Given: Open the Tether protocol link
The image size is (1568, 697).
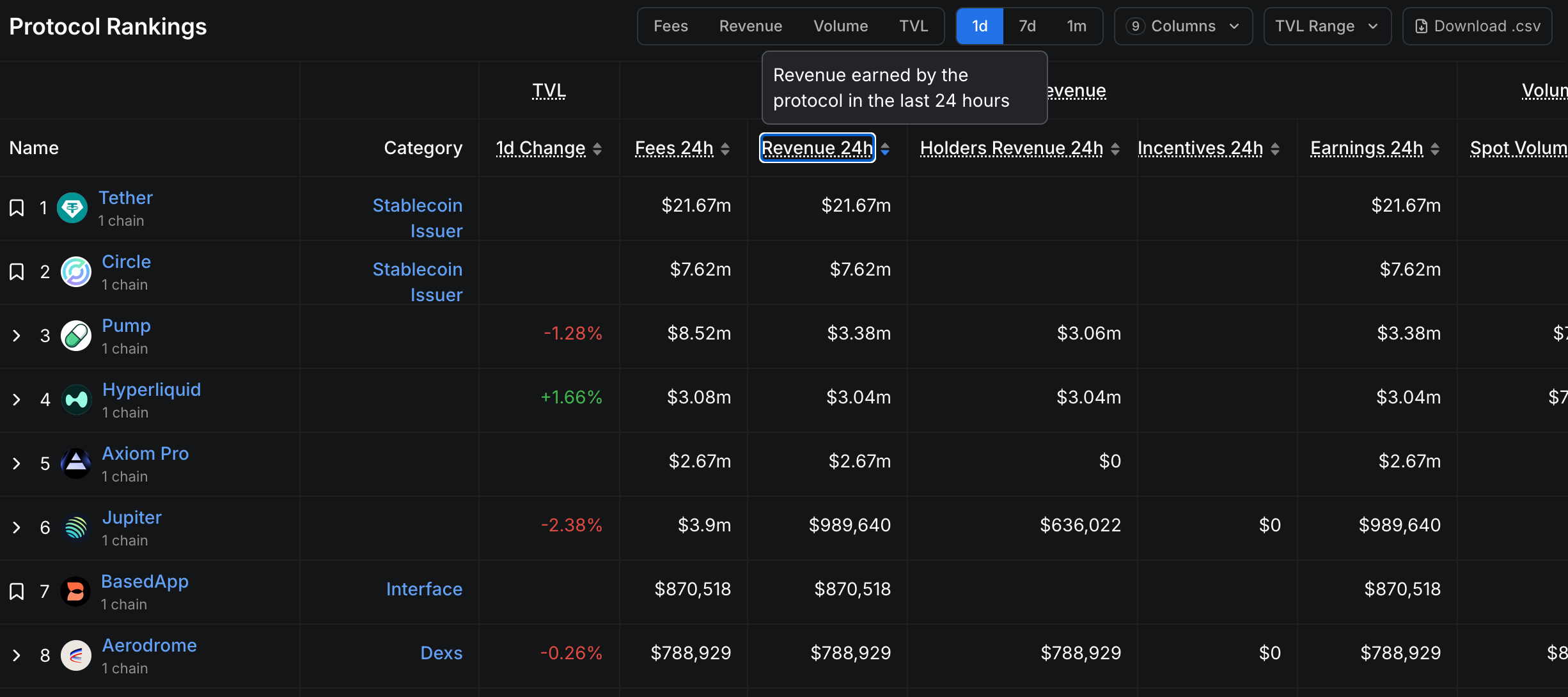Looking at the screenshot, I should pos(126,198).
